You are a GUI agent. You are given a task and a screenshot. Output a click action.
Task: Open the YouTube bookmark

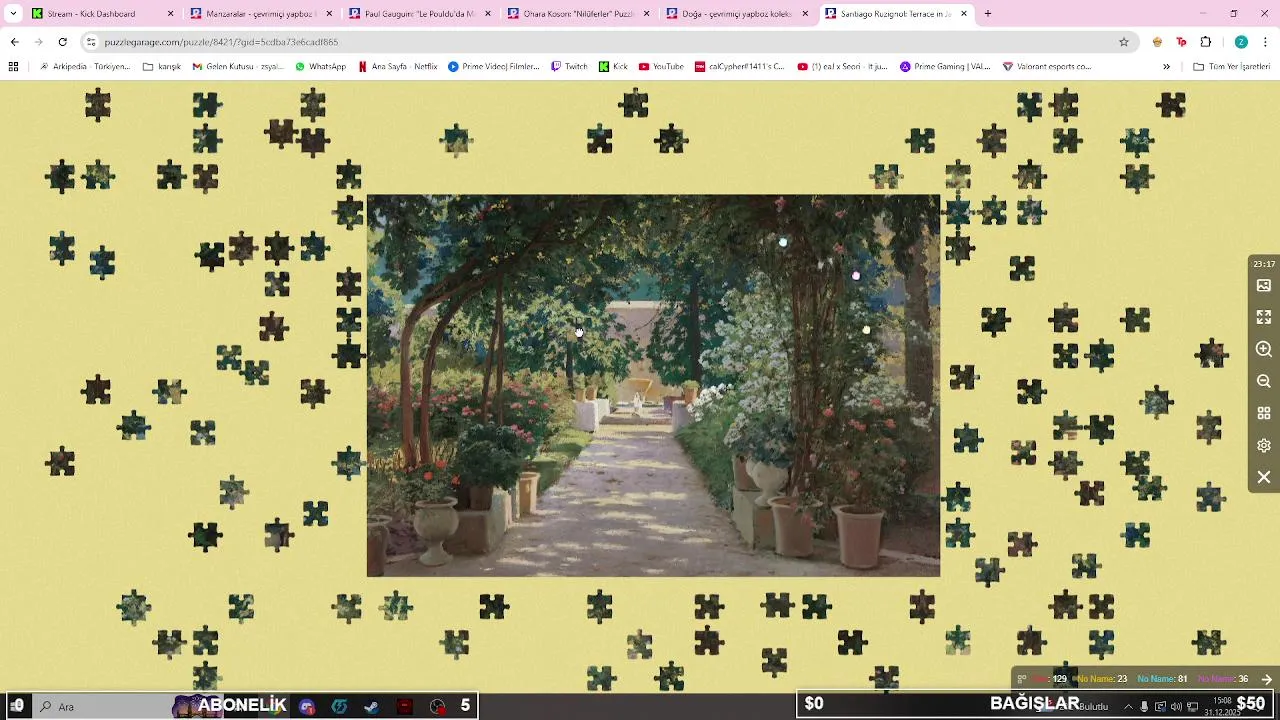point(661,67)
